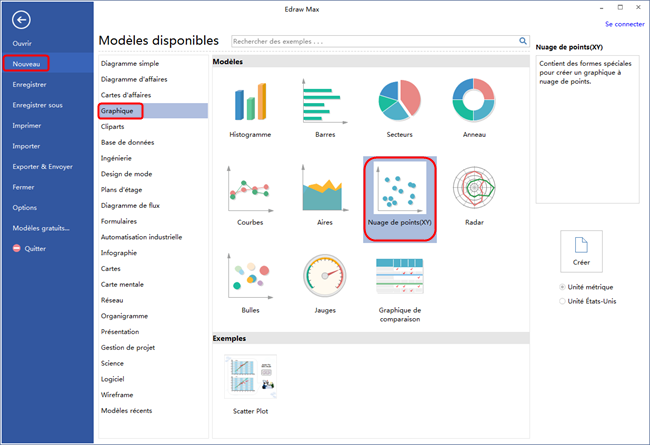Click the Se connecter link
650x445 pixels.
click(625, 24)
